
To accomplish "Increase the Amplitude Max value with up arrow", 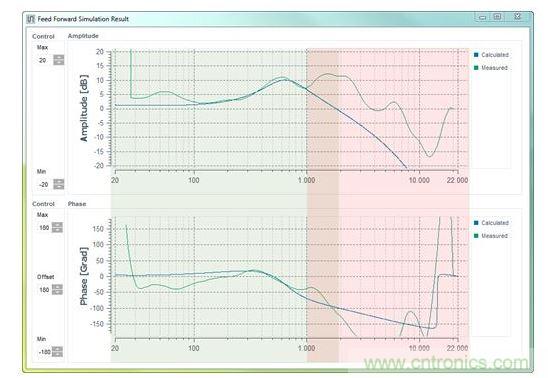I will coord(59,57).
